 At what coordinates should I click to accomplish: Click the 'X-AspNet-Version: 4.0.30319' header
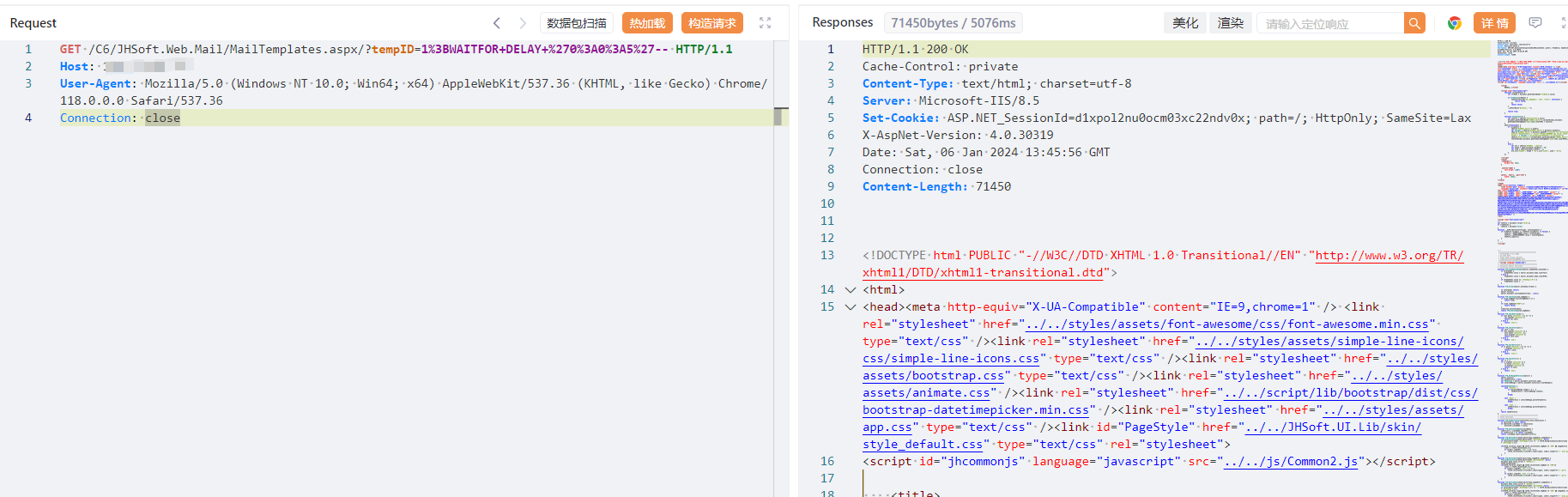pyautogui.click(x=958, y=136)
